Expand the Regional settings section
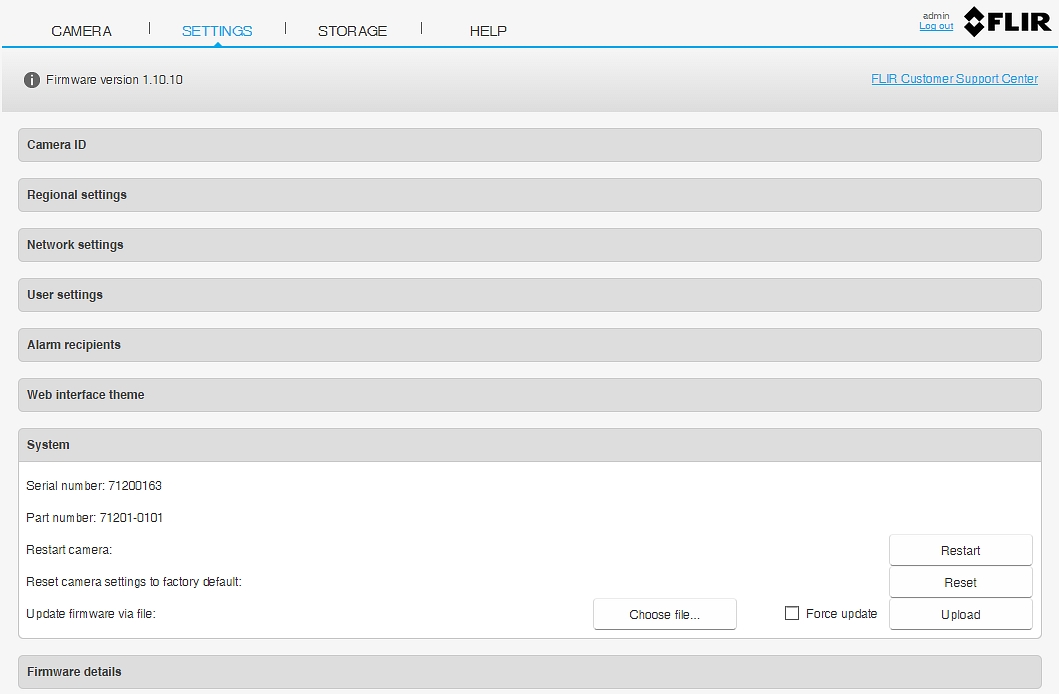1059x694 pixels. click(x=529, y=195)
